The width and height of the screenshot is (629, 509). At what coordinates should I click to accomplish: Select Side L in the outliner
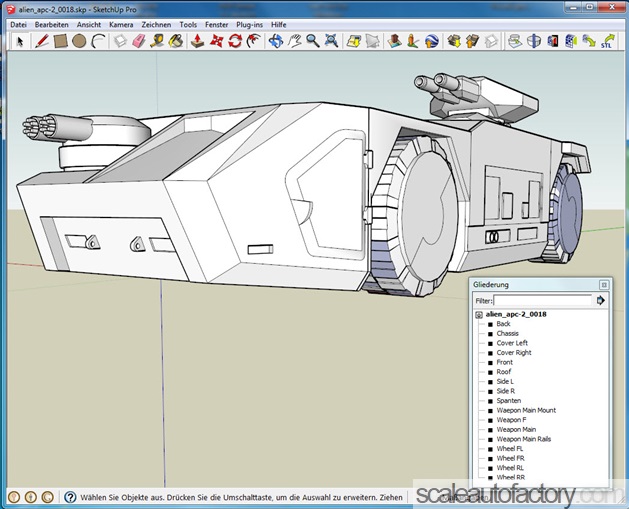505,381
